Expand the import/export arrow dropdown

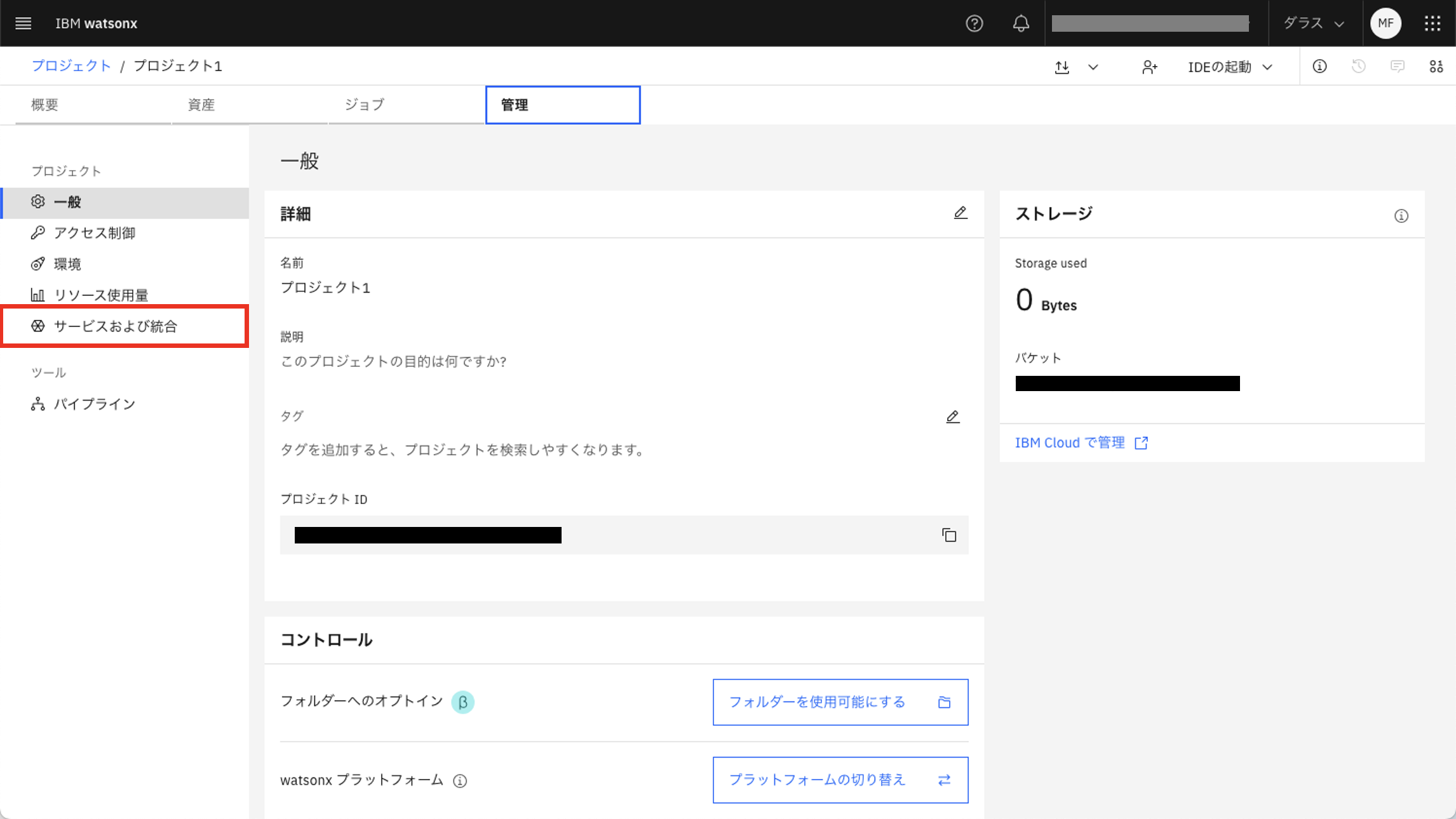pos(1093,67)
